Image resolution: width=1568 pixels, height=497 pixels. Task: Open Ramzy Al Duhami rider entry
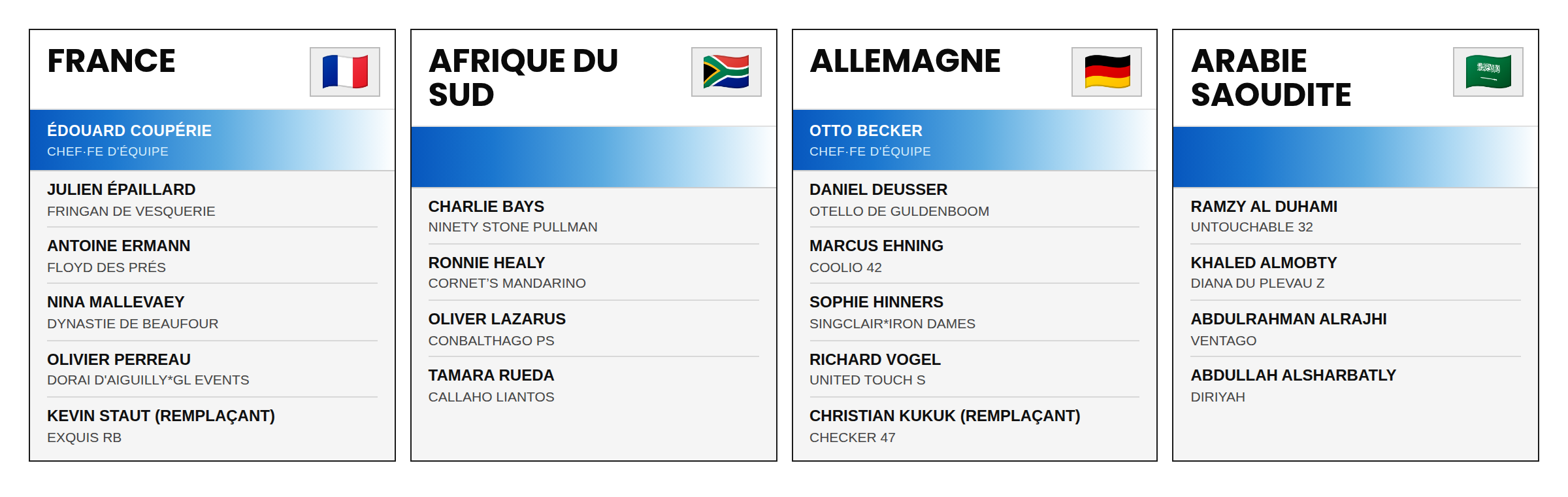(x=1356, y=216)
